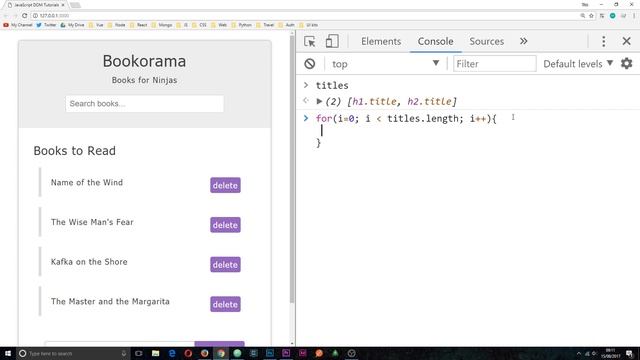Open the Twitter bookmark
This screenshot has height=360, width=640.
(46, 25)
